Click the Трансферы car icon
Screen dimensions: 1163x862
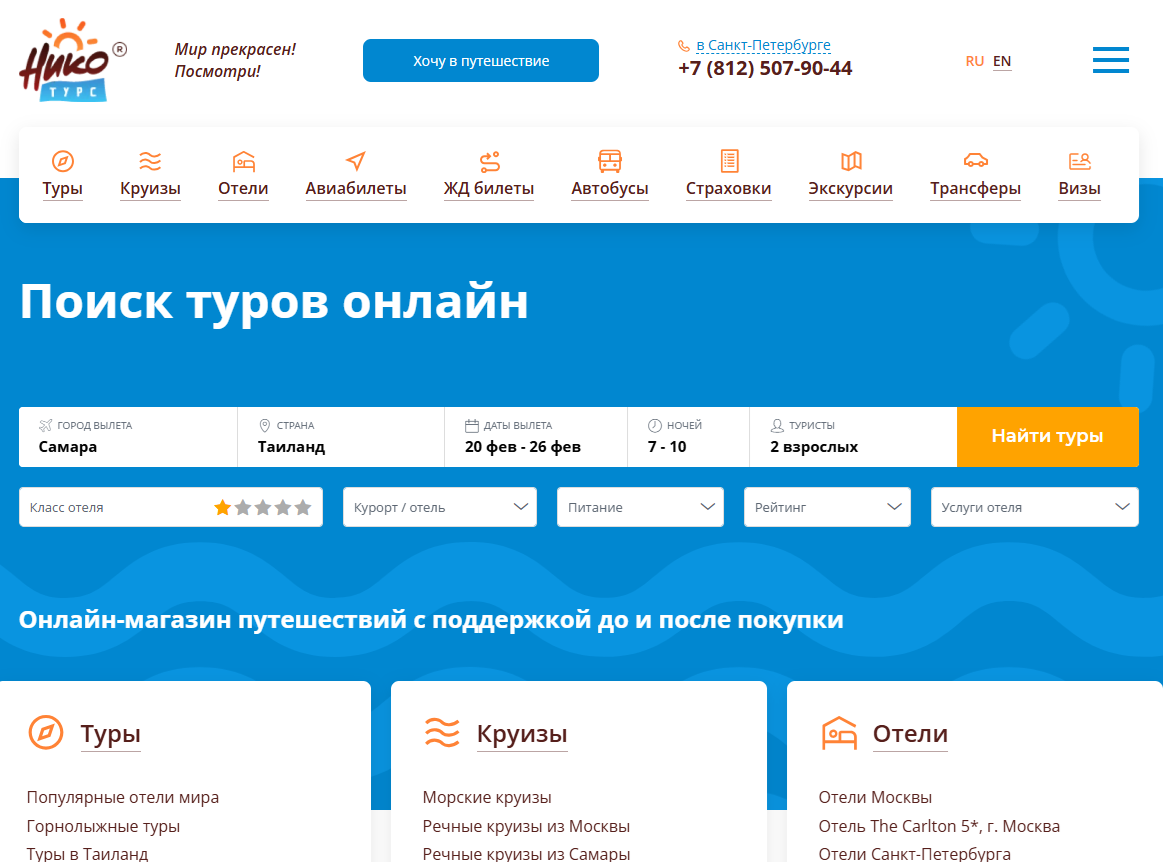(x=975, y=159)
